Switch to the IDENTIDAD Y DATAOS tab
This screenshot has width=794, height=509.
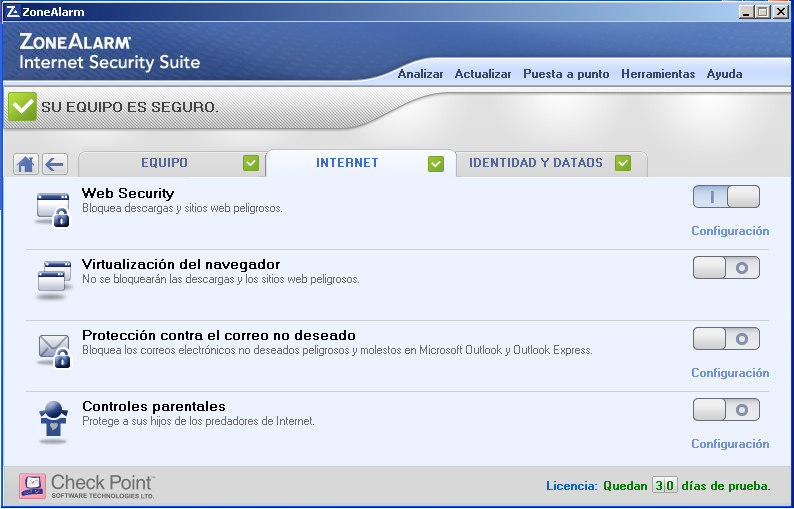pyautogui.click(x=551, y=163)
